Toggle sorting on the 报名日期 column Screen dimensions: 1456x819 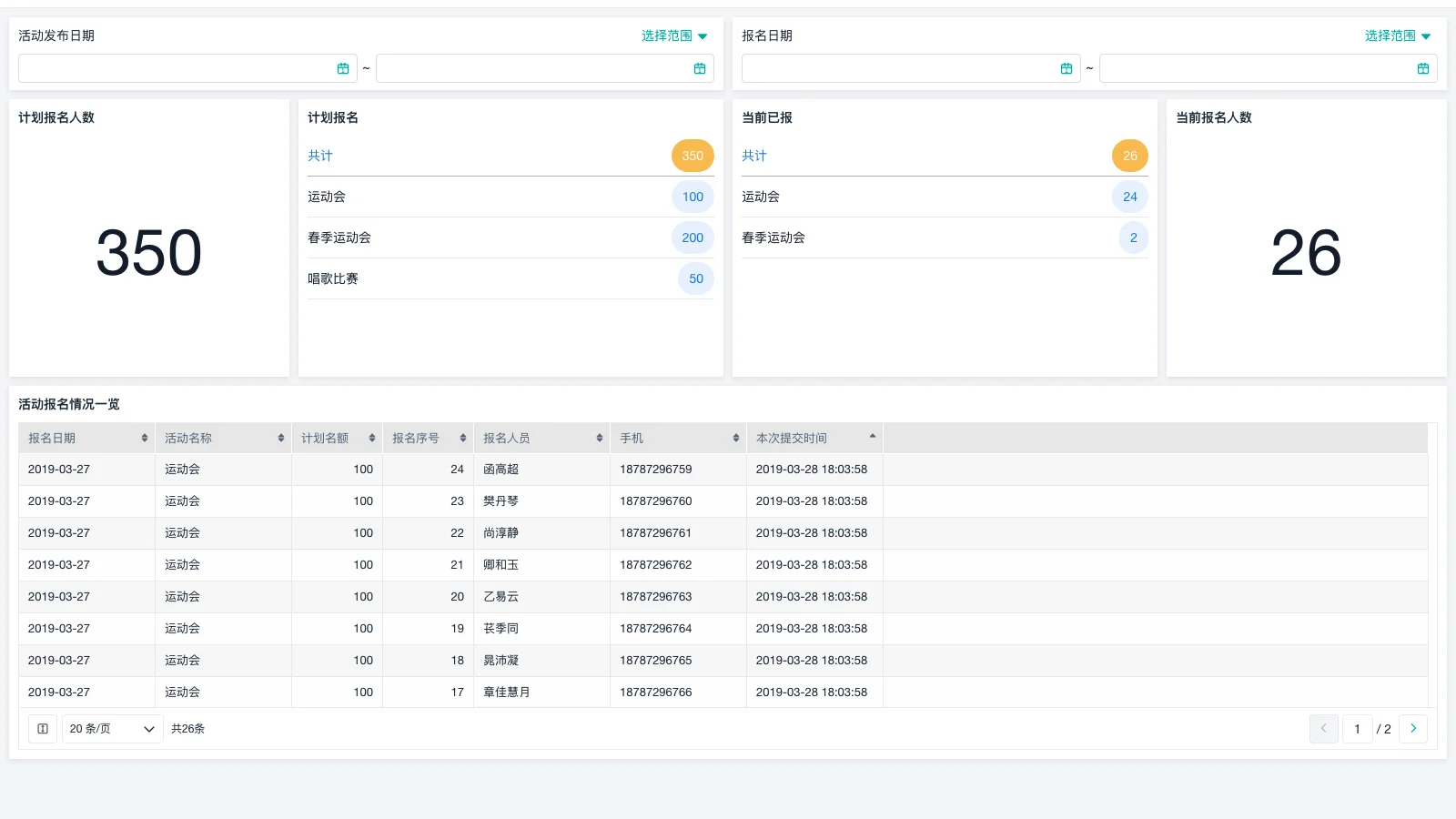[x=146, y=438]
